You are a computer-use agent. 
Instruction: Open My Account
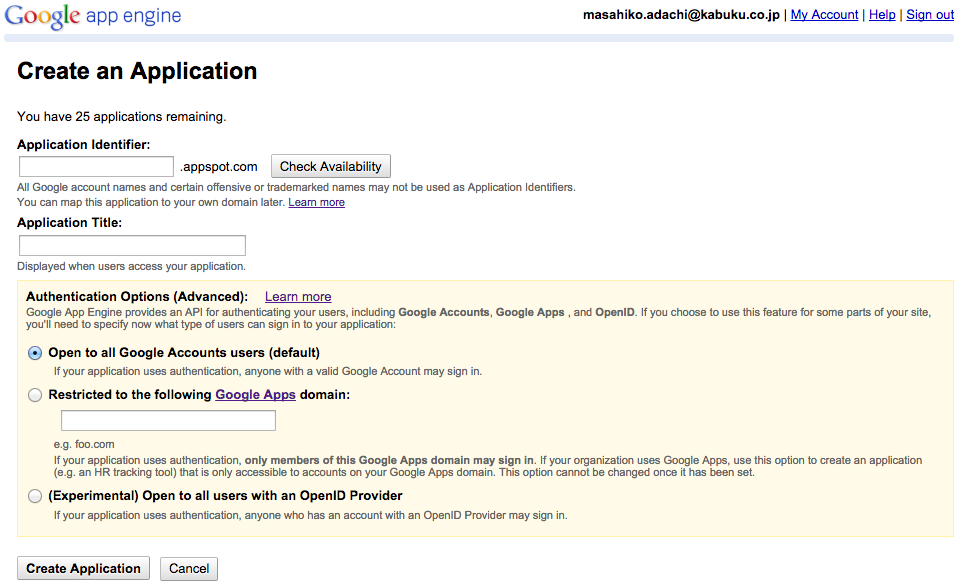pyautogui.click(x=823, y=14)
